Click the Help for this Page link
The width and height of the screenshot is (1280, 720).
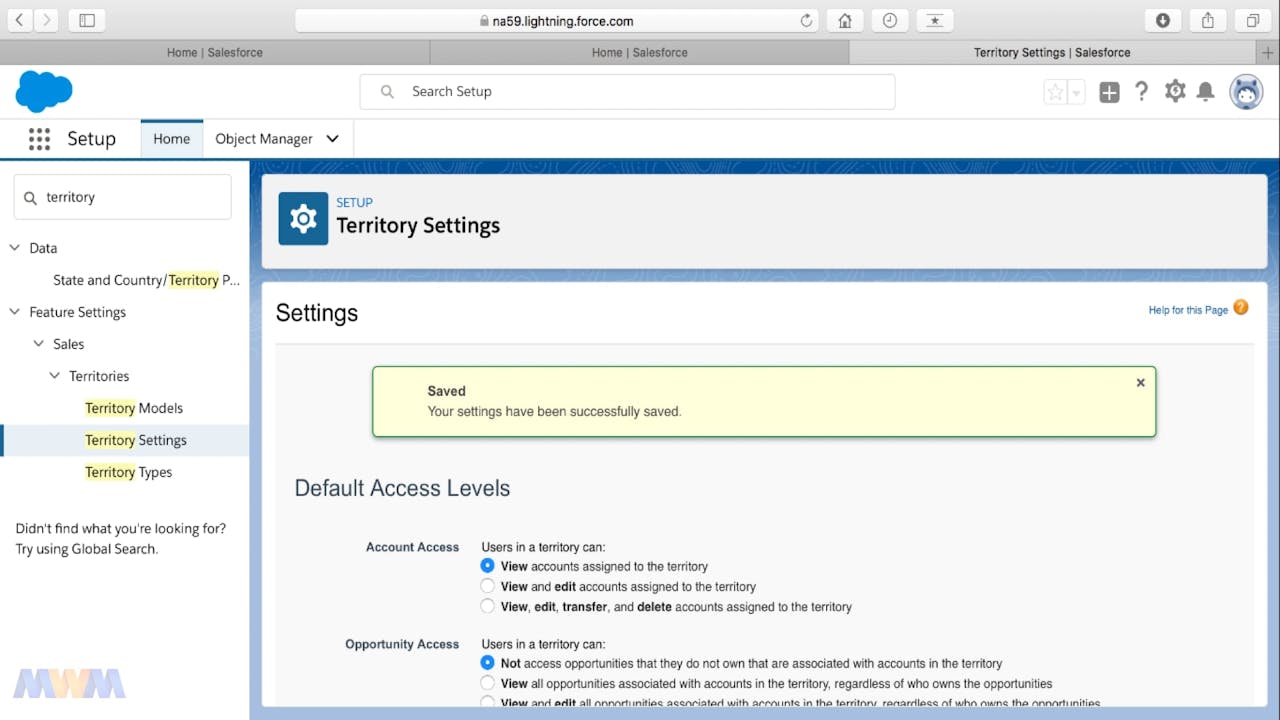[1188, 310]
